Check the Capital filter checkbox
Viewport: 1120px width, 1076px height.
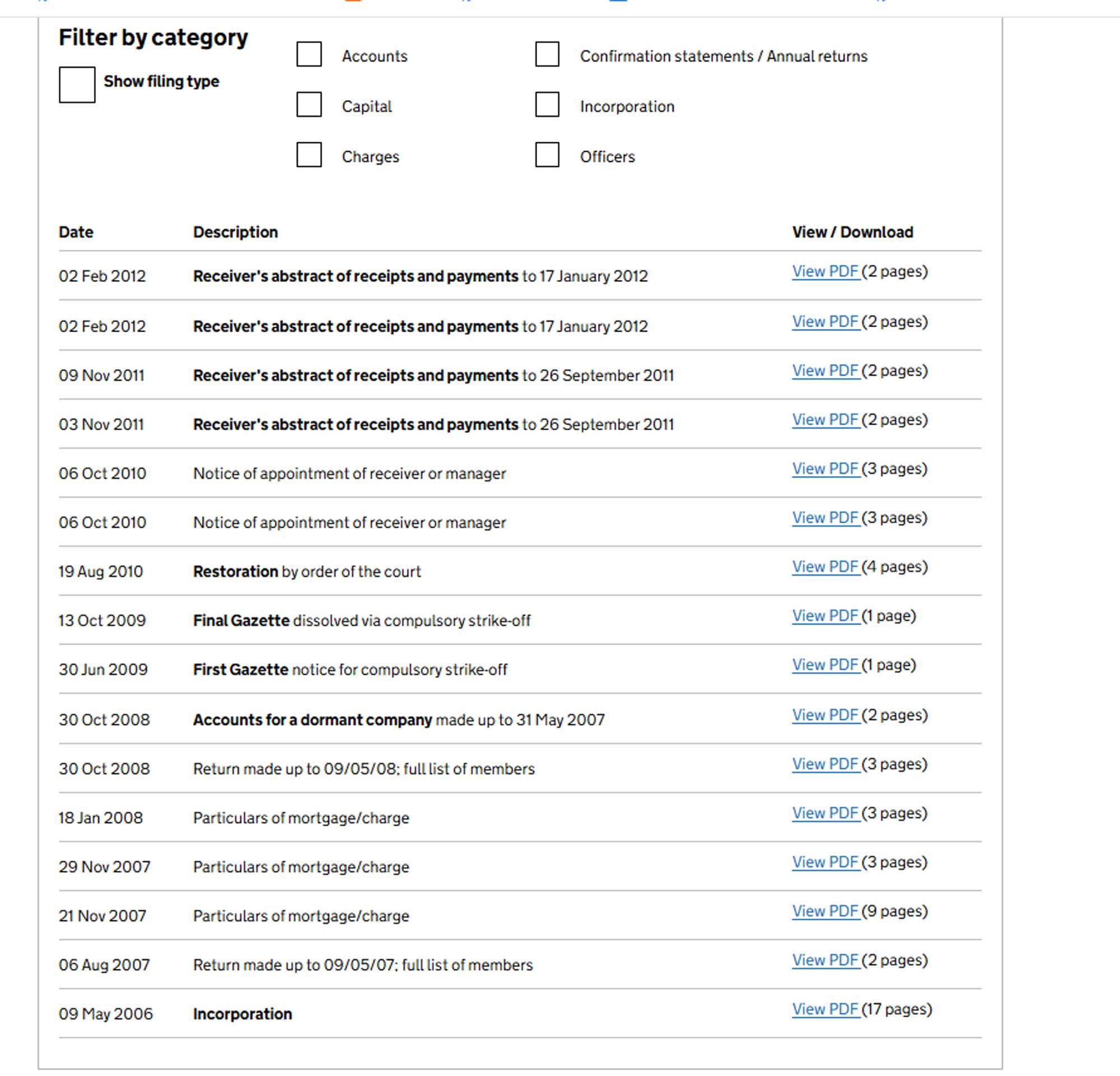[x=309, y=105]
